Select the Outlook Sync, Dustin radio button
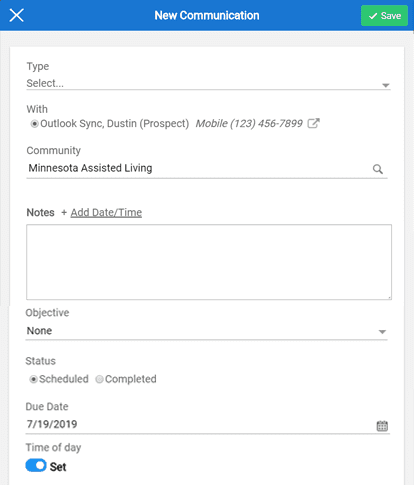Screen dimensions: 414x485 coord(34,124)
